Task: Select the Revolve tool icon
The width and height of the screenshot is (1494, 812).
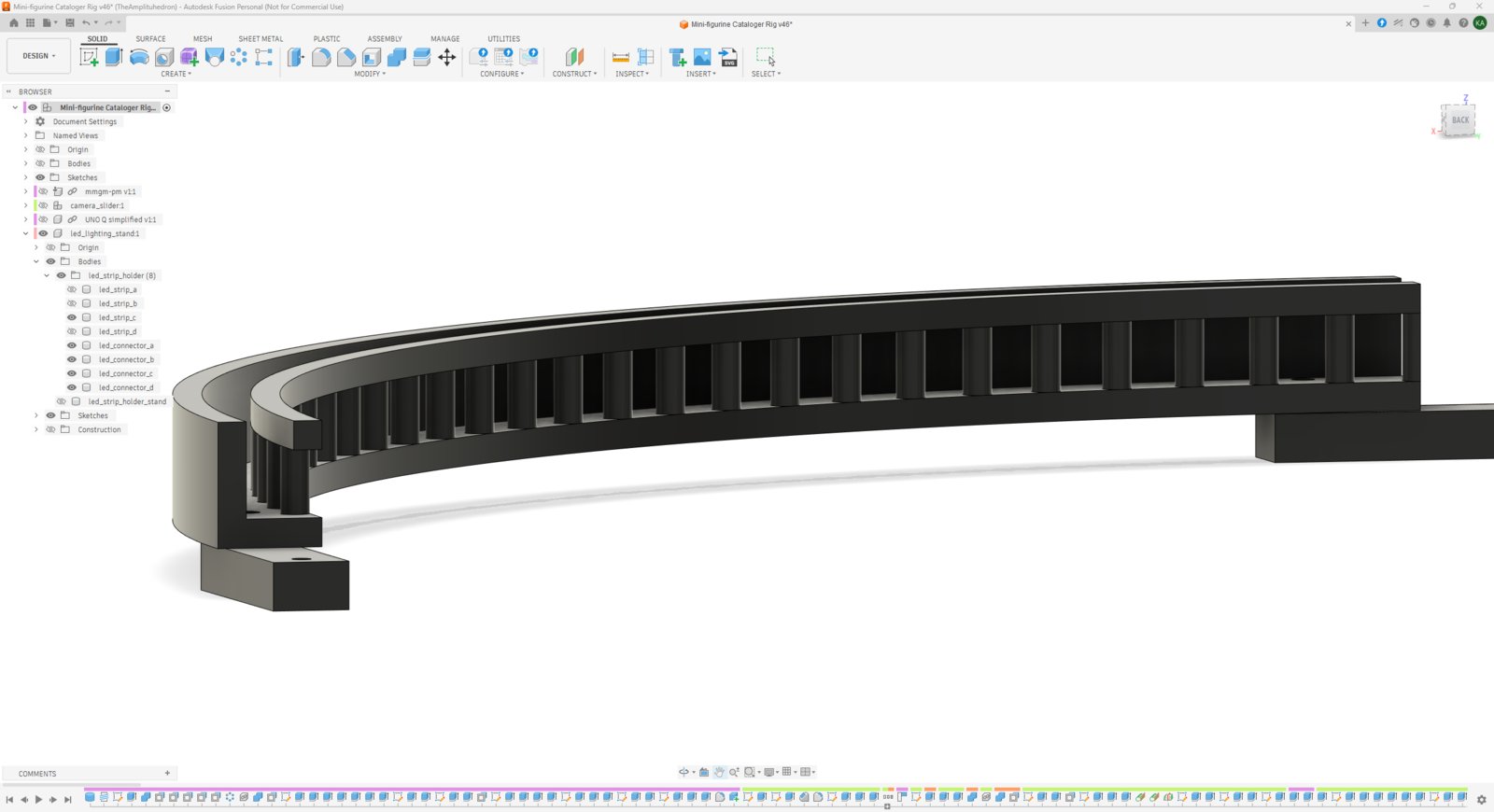Action: click(139, 57)
